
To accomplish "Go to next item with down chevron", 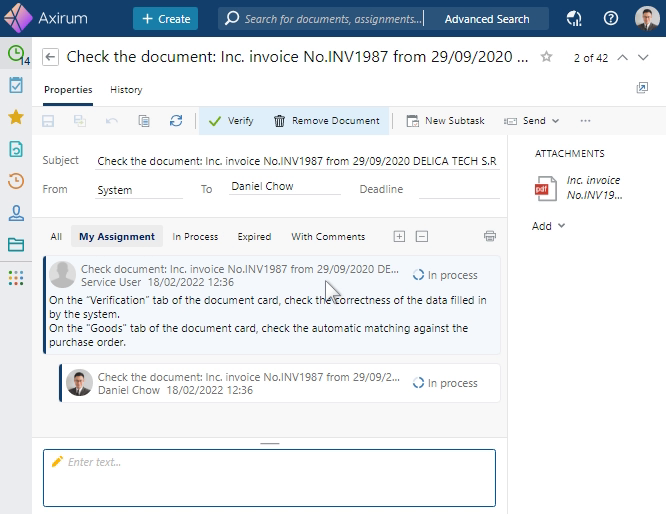I will point(643,57).
